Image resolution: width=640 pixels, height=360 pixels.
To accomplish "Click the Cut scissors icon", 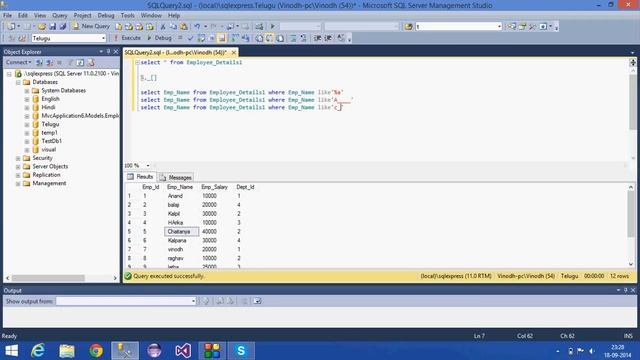I will click(x=163, y=27).
